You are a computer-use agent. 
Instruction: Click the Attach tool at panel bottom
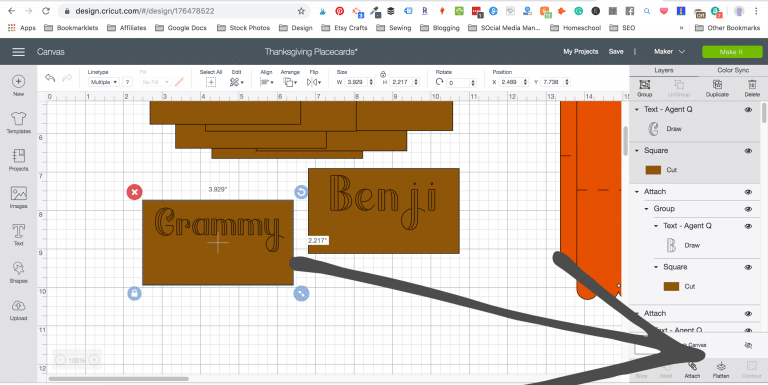click(x=692, y=370)
